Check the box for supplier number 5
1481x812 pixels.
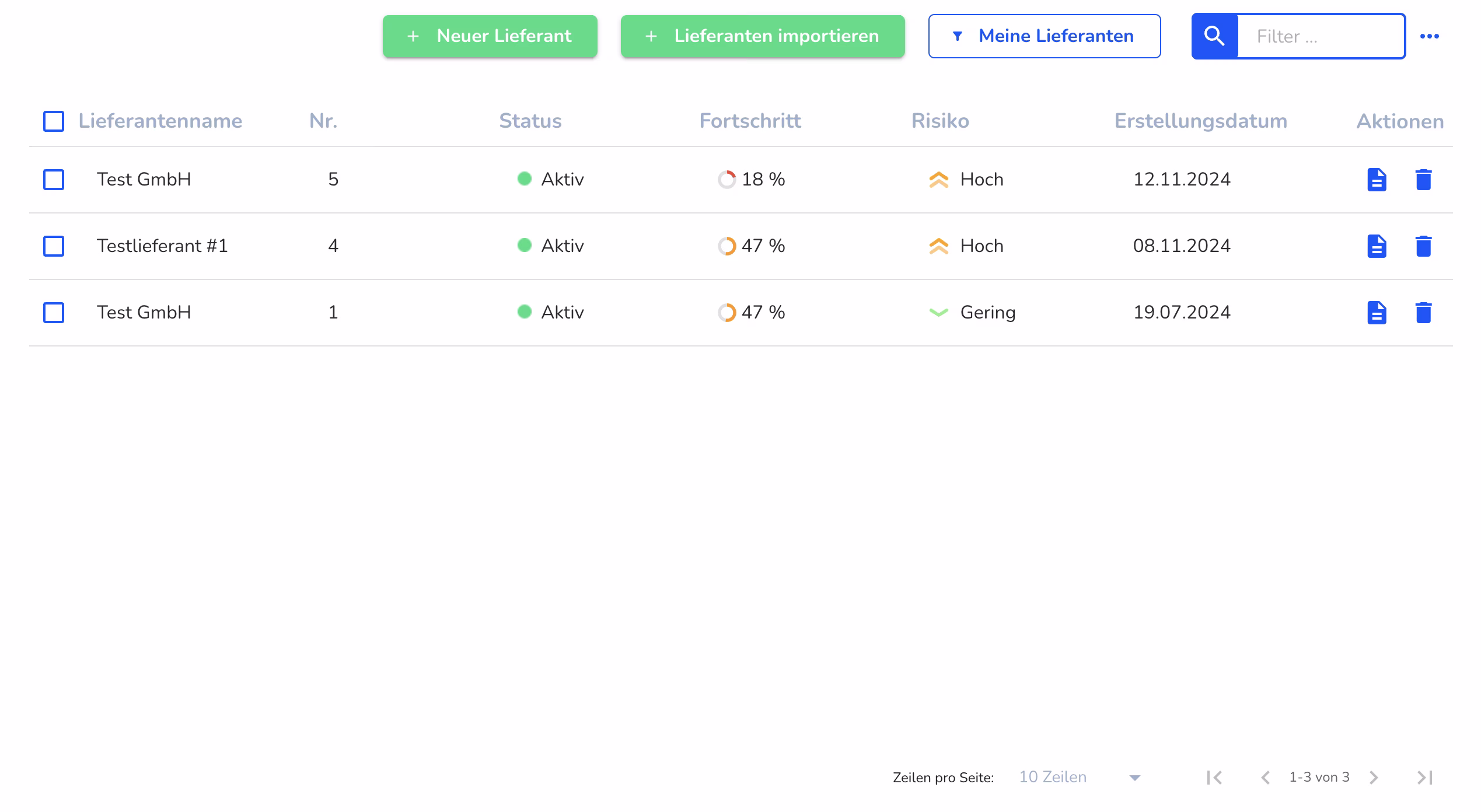54,179
